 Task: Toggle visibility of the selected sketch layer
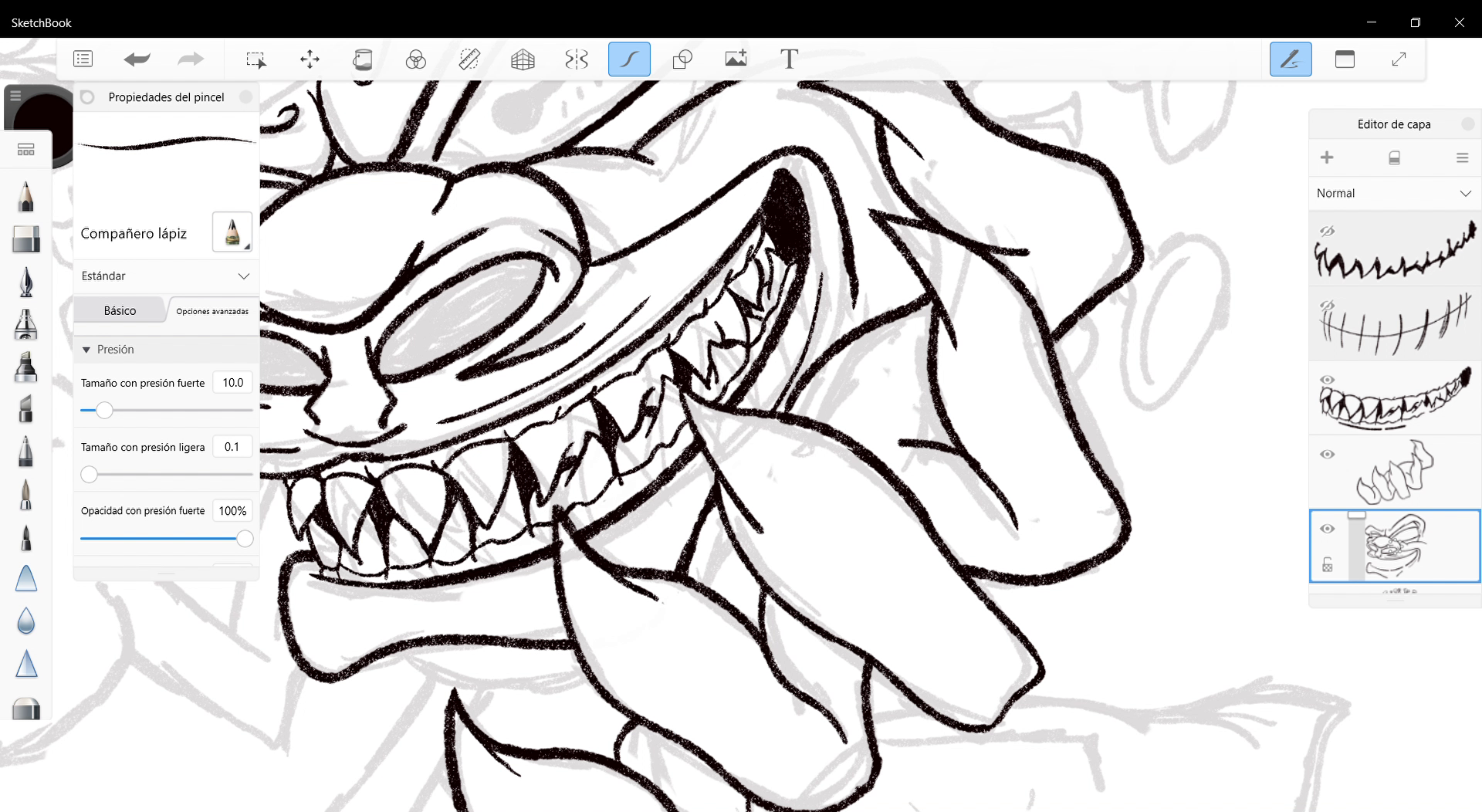coord(1327,529)
